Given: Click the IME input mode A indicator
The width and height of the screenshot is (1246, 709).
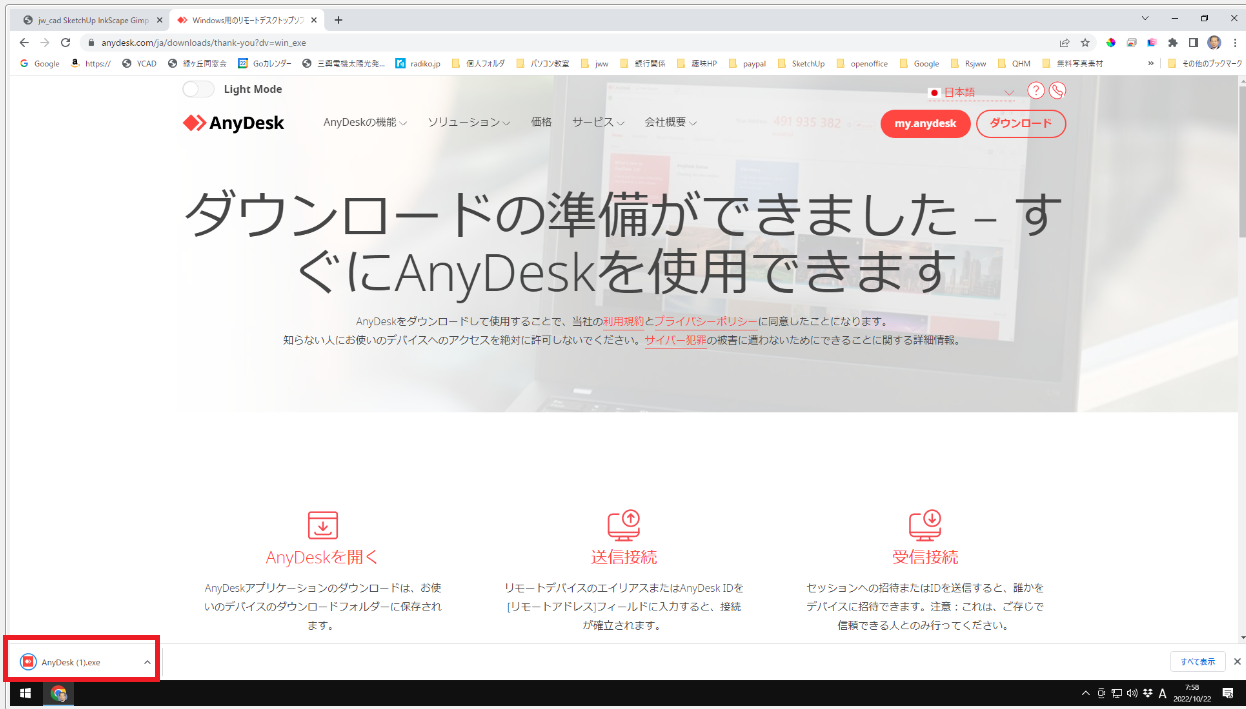Looking at the screenshot, I should tap(1163, 693).
